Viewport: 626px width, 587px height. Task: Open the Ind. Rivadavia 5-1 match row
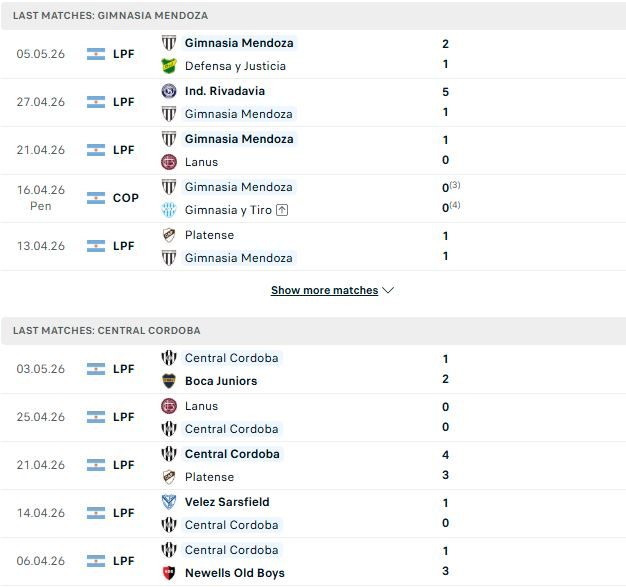click(x=313, y=102)
